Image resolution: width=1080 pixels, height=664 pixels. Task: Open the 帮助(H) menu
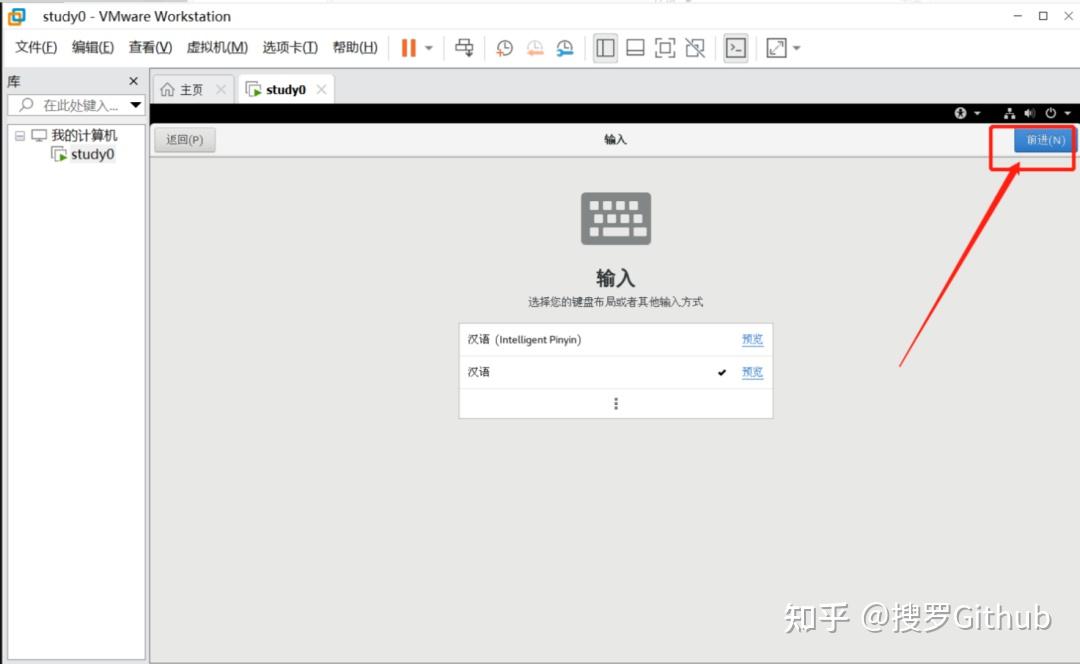point(355,47)
